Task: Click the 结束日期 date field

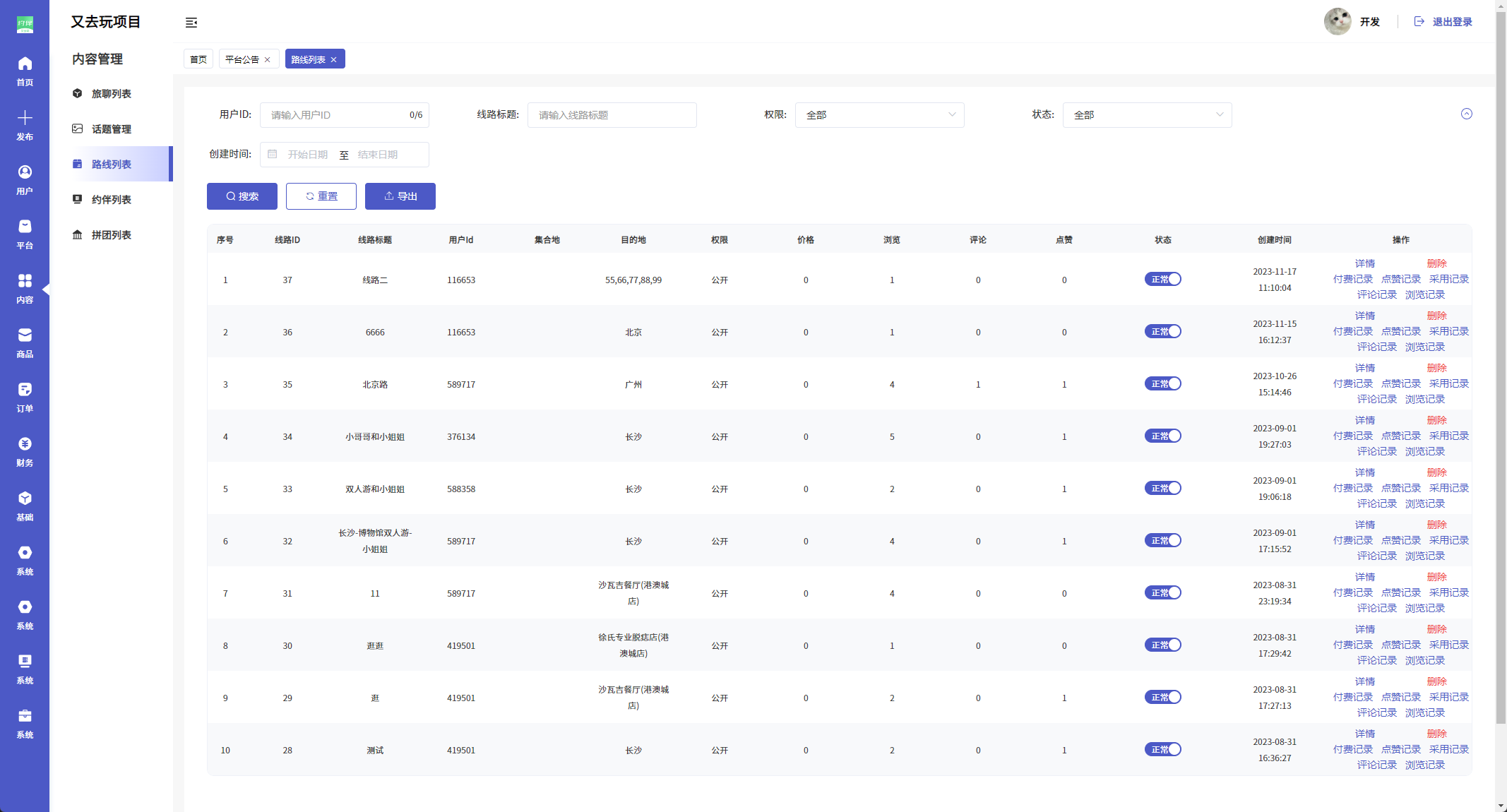Action: coord(378,155)
